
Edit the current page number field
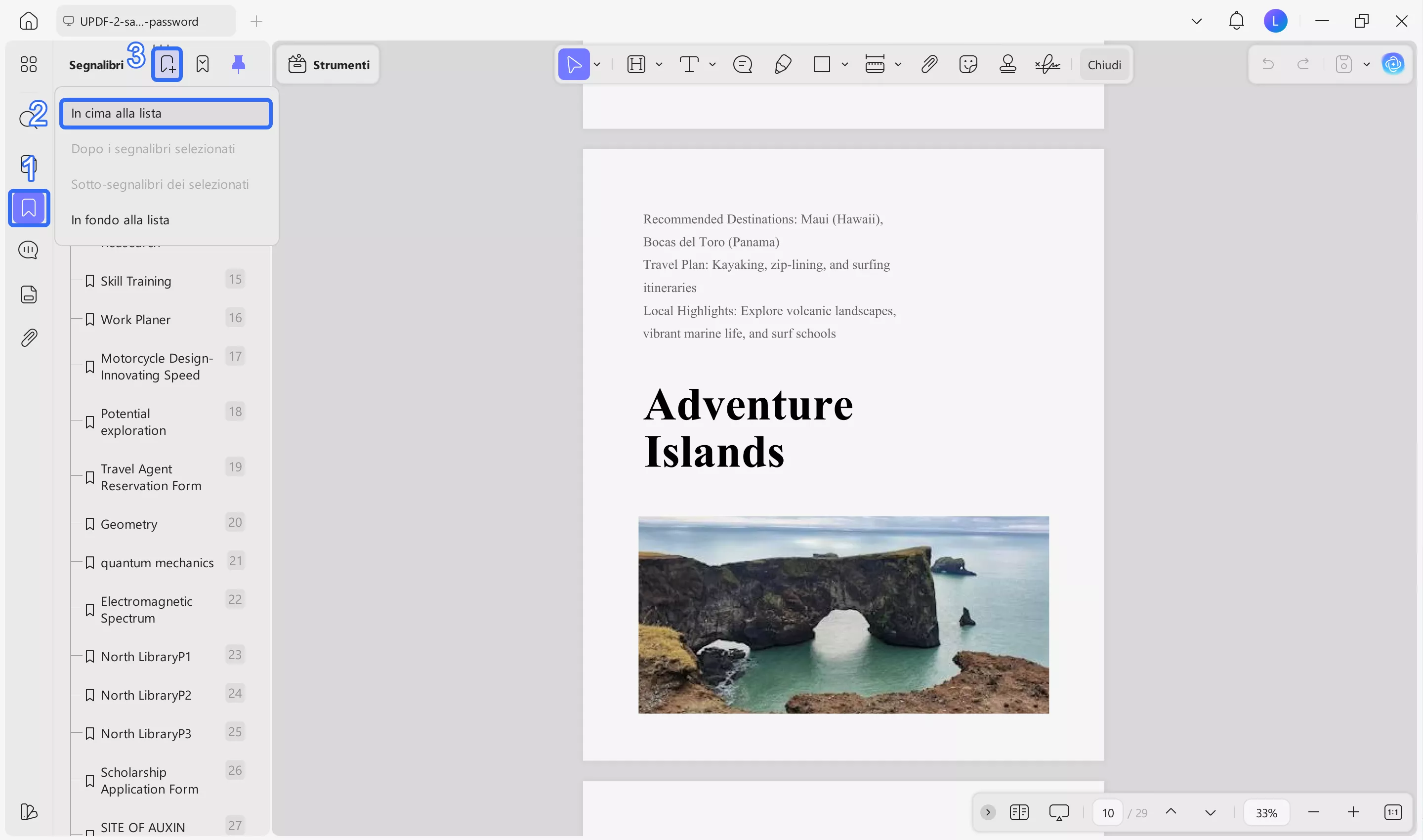pyautogui.click(x=1108, y=812)
